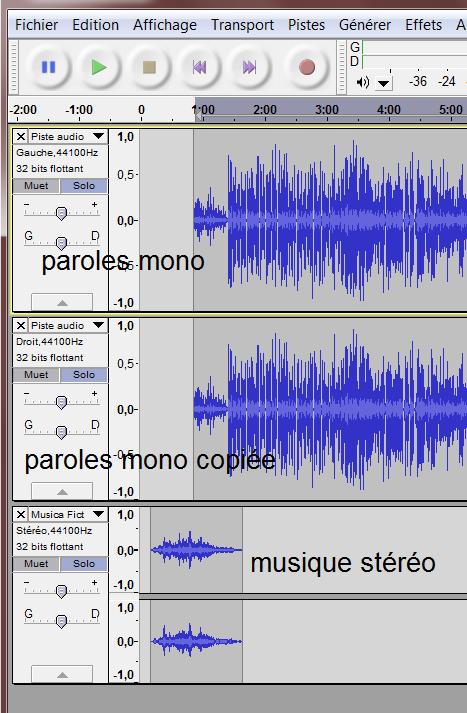Open the Effets menu
This screenshot has height=713, width=467.
423,25
